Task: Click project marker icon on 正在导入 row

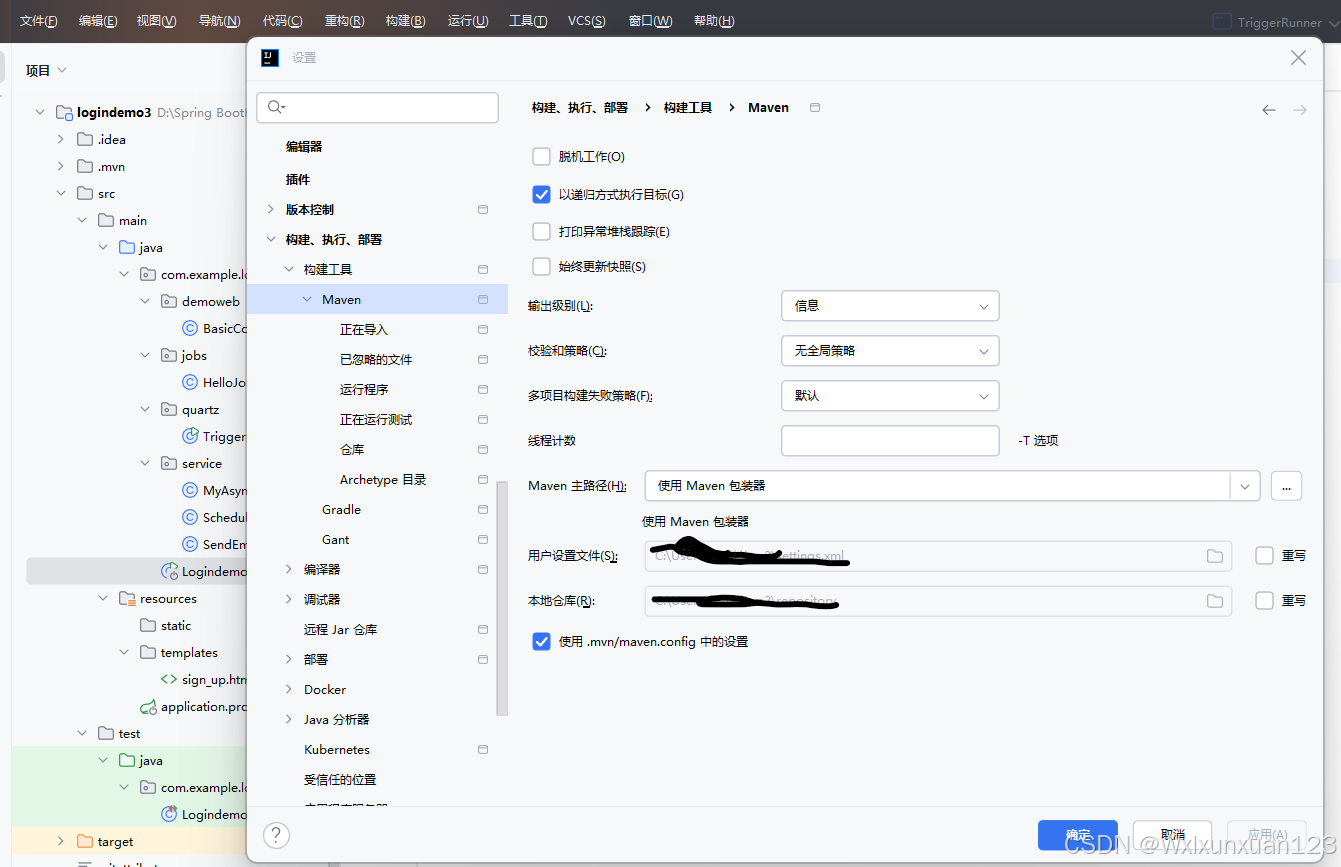Action: (x=483, y=330)
